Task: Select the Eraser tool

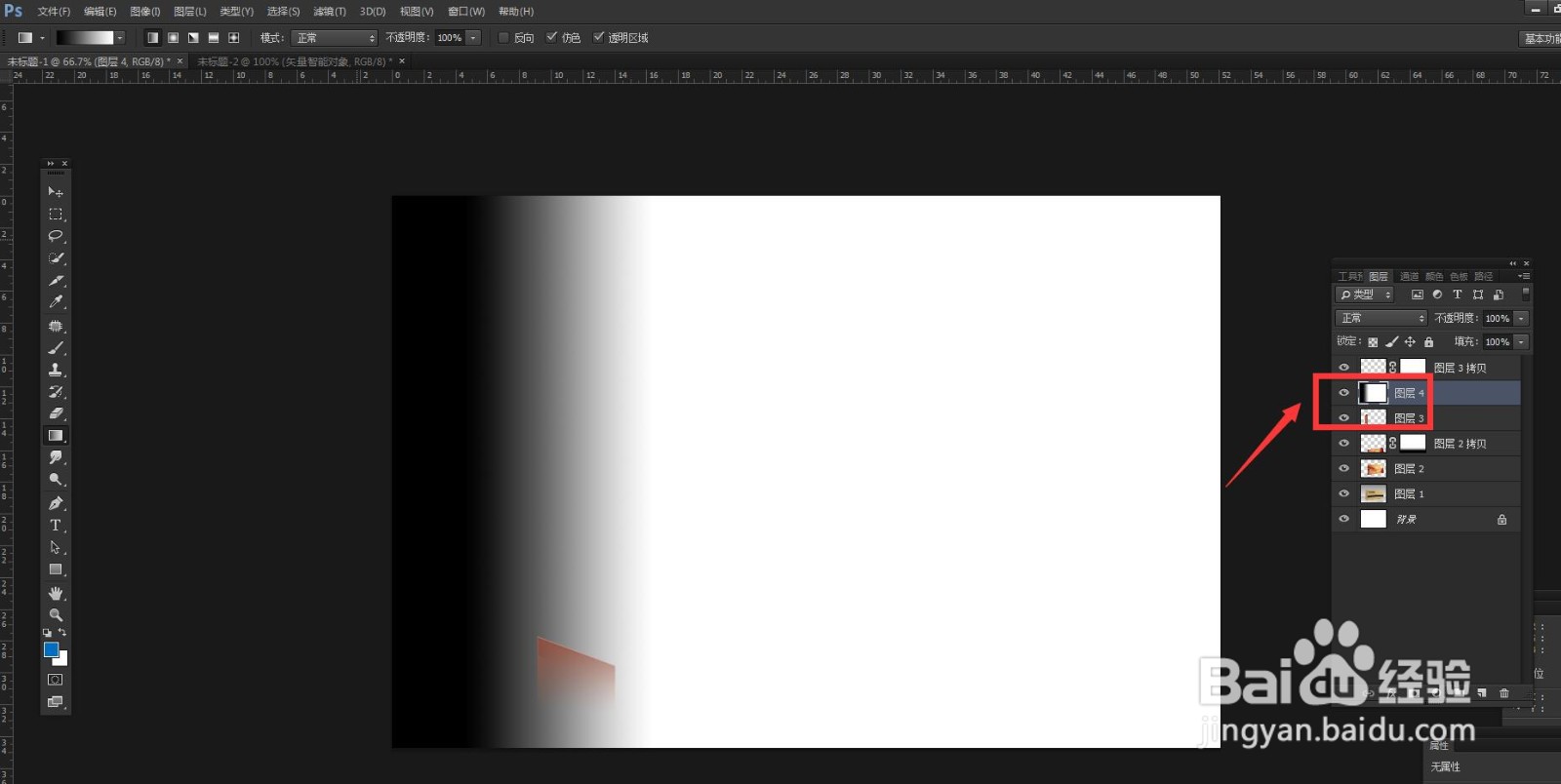Action: coord(56,413)
